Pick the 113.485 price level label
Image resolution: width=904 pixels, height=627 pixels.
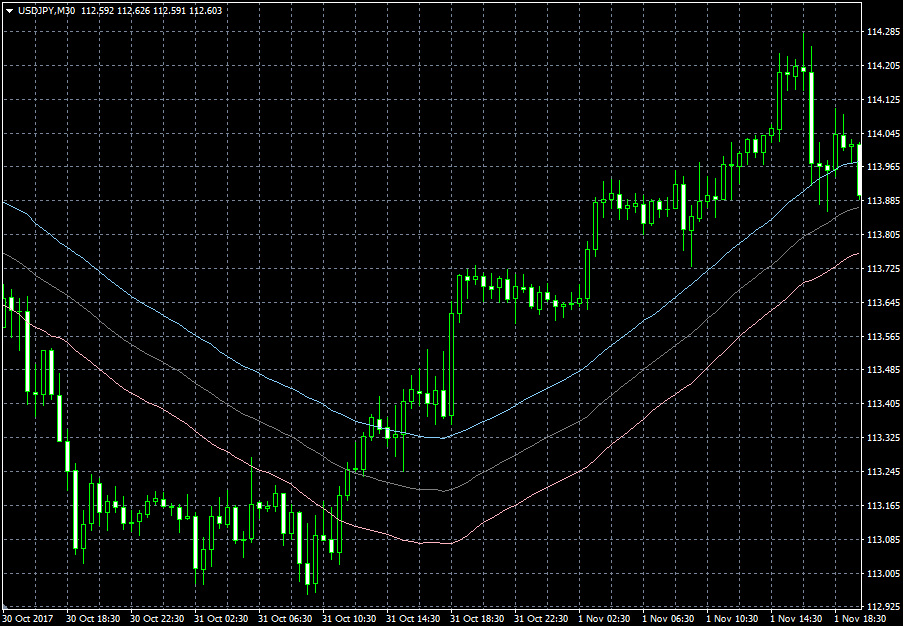pyautogui.click(x=883, y=371)
